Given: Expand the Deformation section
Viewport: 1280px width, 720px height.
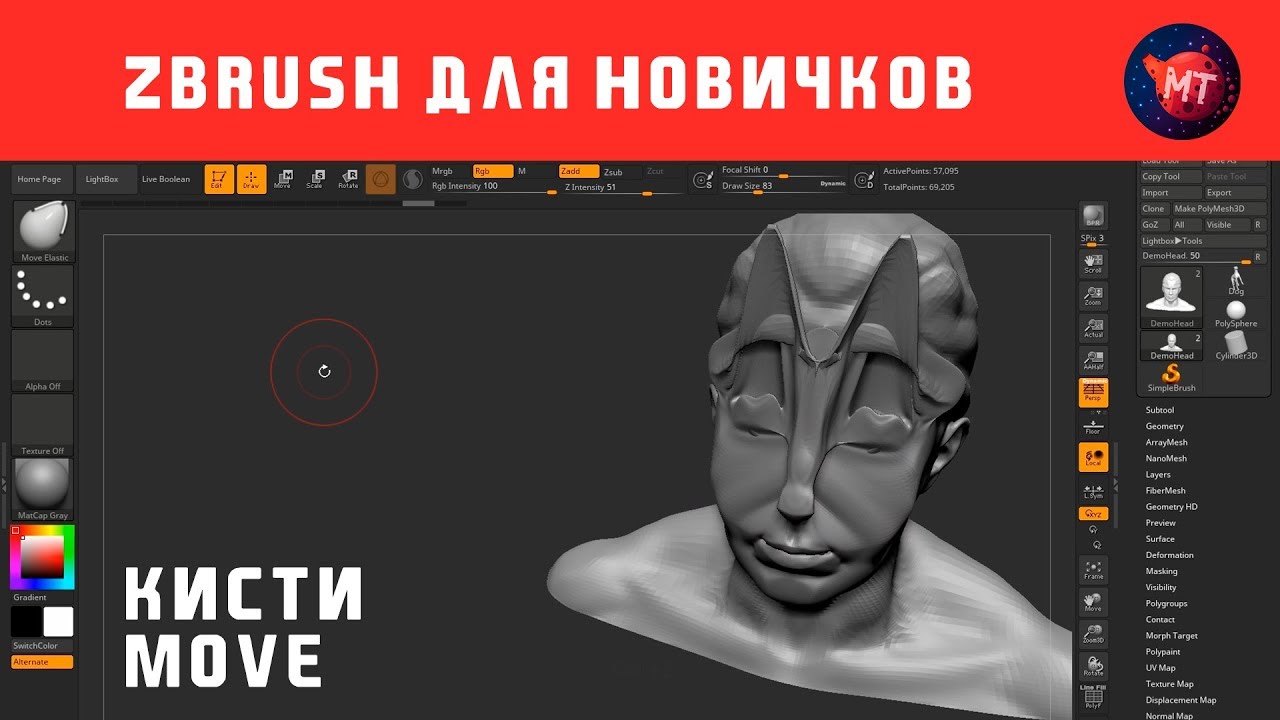Looking at the screenshot, I should click(1169, 555).
